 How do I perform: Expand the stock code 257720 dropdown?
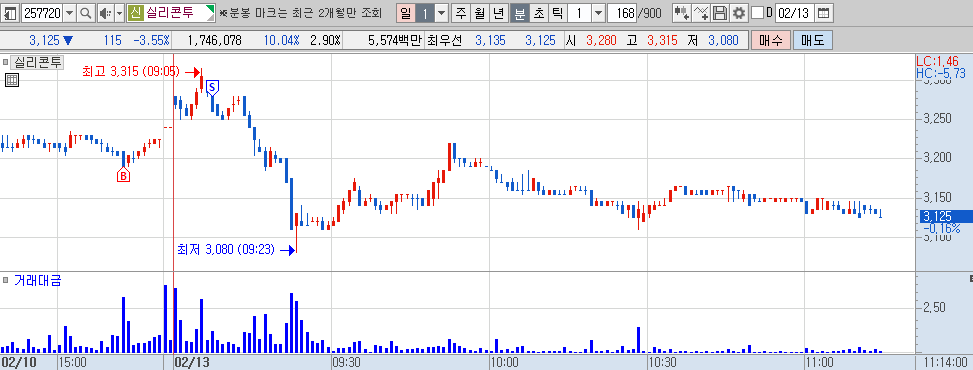pos(69,12)
